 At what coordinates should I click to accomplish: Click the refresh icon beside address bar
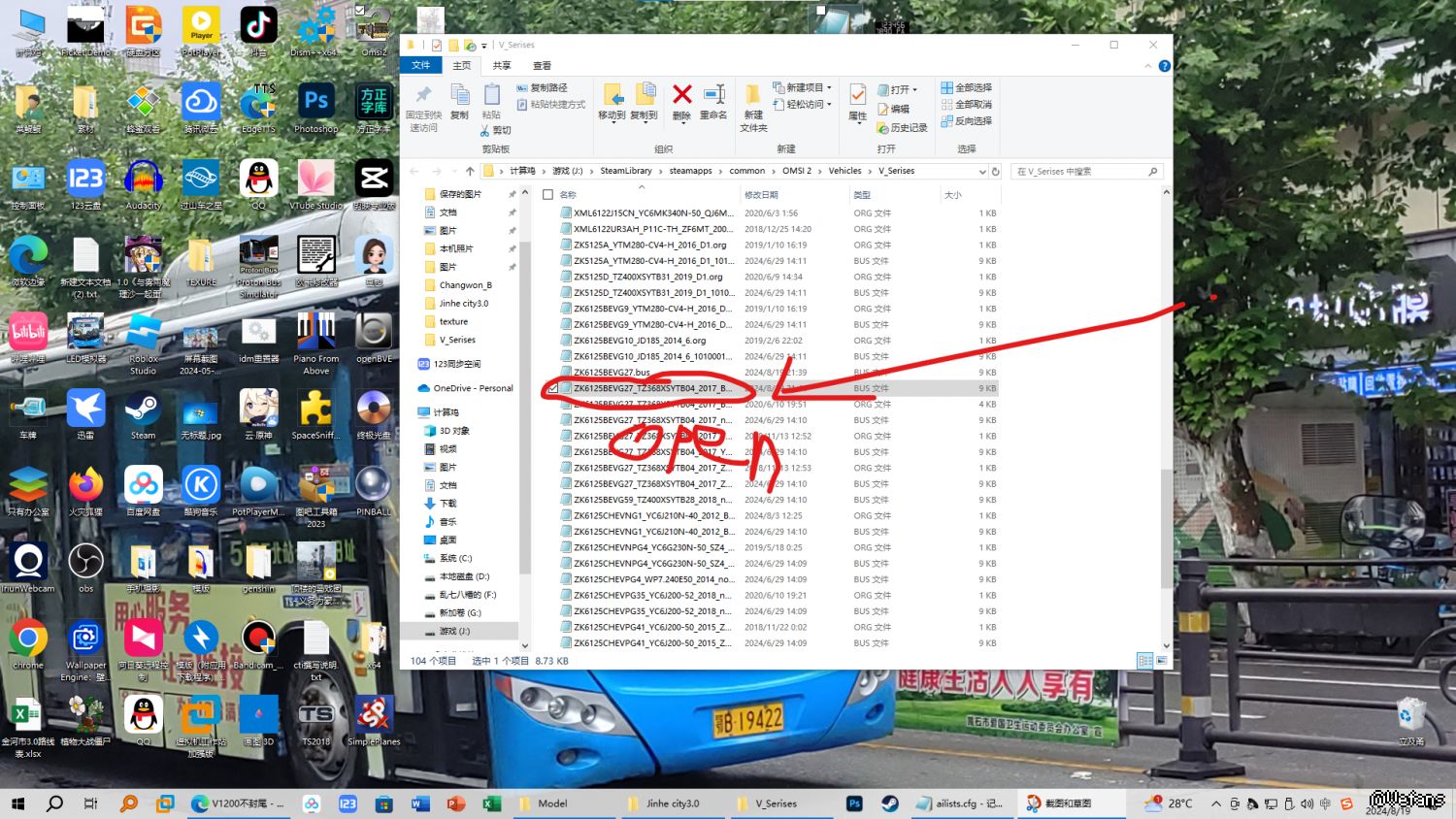click(x=995, y=172)
